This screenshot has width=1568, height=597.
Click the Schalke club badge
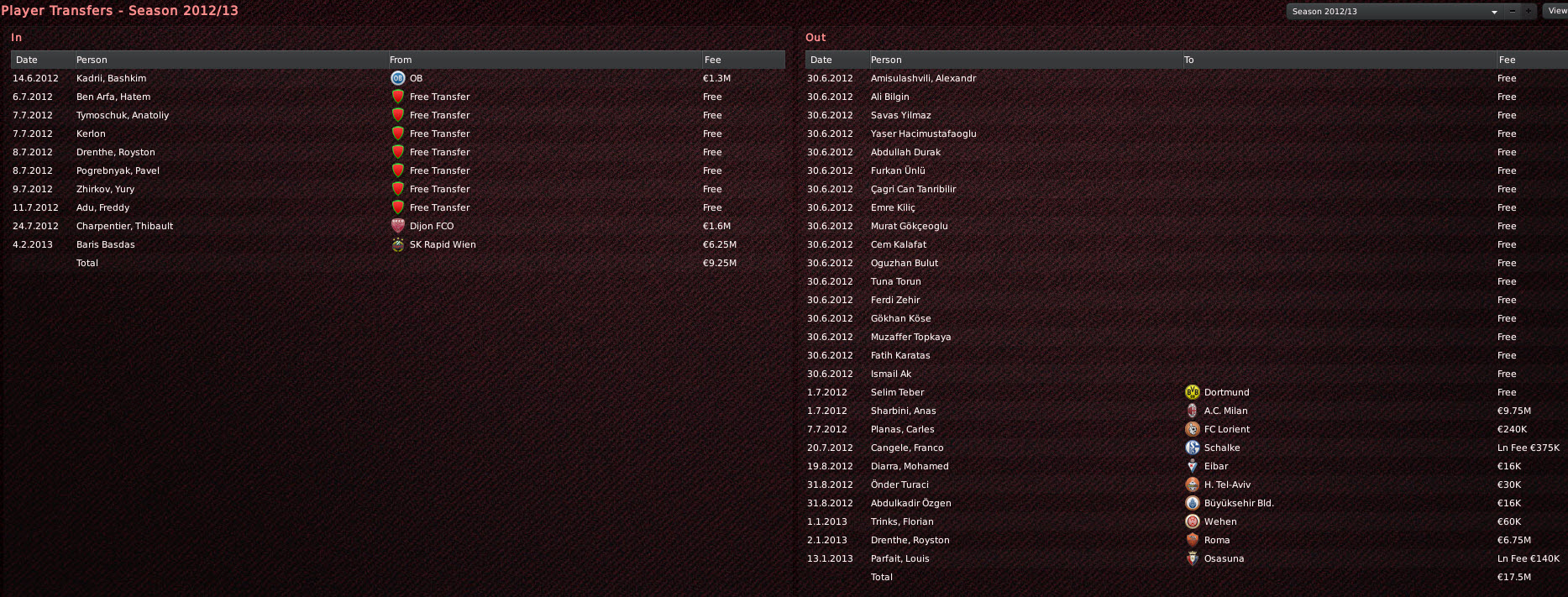point(1193,448)
